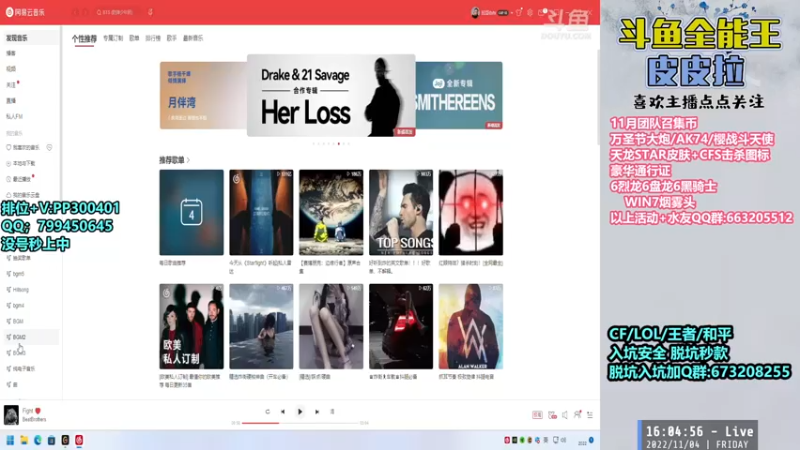Open the sound quality badge in the player bar
Viewport: 800px width, 450px height.
coord(537,415)
